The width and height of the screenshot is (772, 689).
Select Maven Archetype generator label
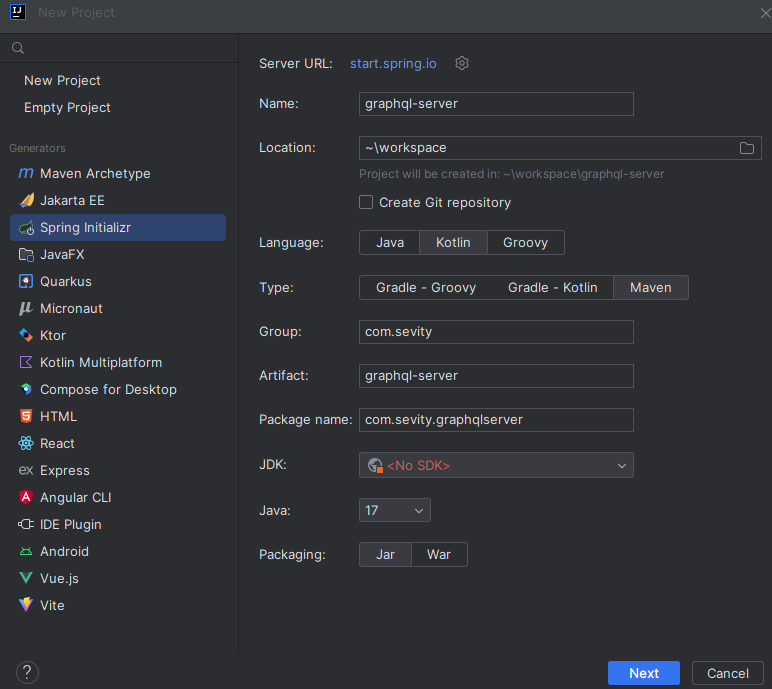95,173
